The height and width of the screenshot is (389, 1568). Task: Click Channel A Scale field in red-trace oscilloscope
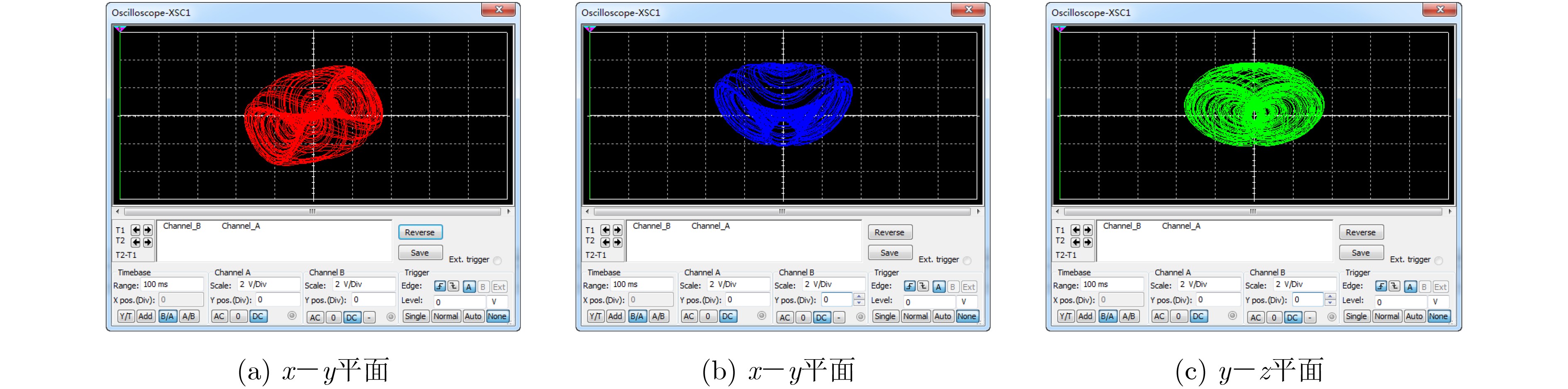click(x=268, y=284)
